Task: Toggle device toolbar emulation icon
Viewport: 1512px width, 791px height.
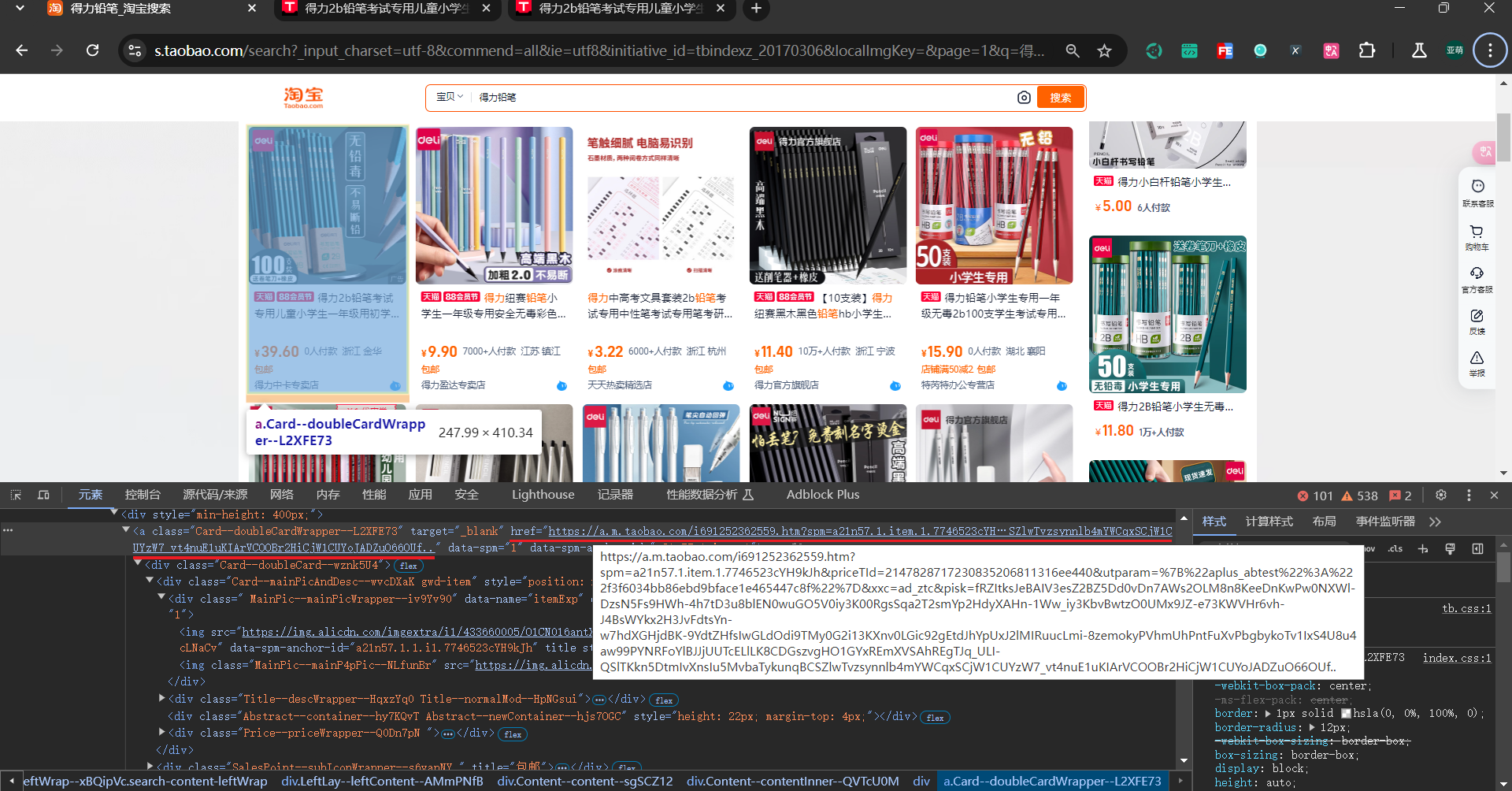Action: click(x=43, y=495)
